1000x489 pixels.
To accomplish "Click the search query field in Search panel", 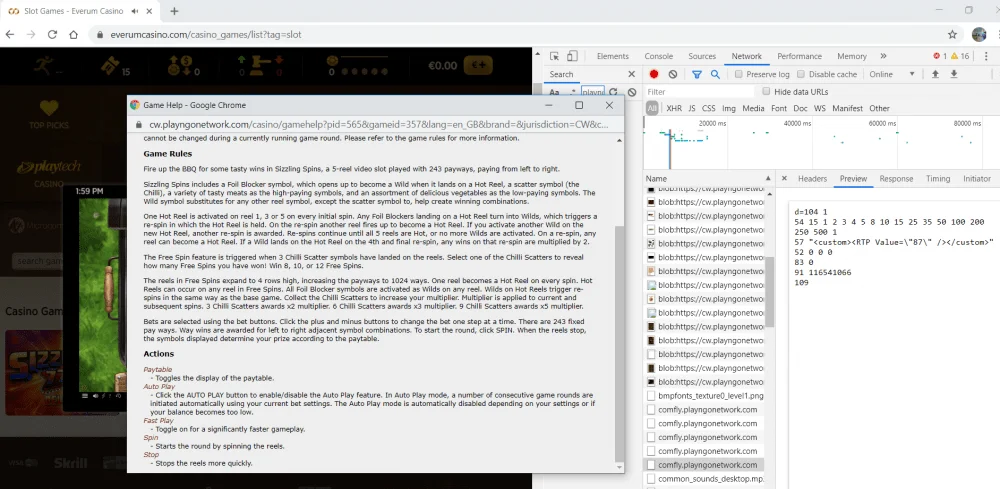I will pos(593,92).
